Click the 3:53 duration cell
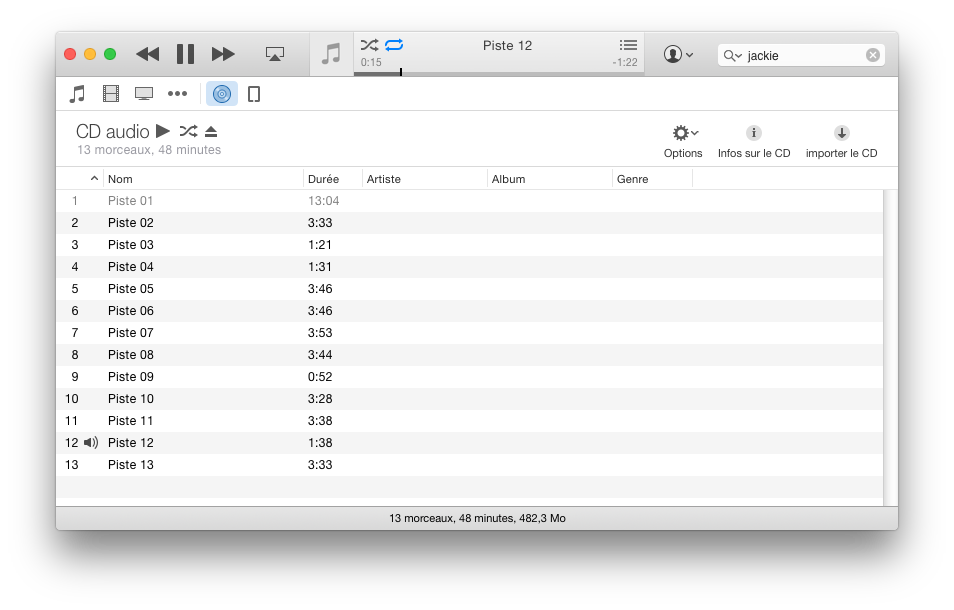This screenshot has width=954, height=610. click(x=320, y=333)
